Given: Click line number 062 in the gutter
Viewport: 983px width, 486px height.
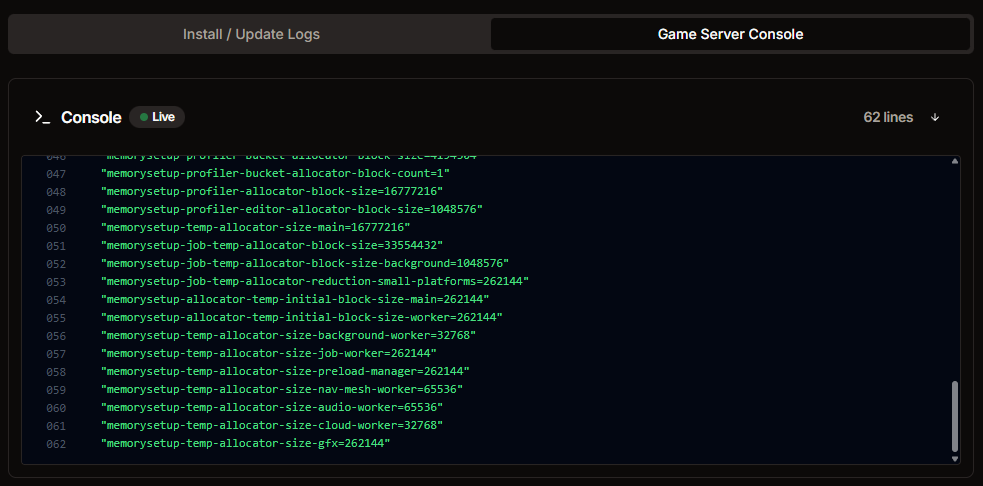Looking at the screenshot, I should point(56,444).
